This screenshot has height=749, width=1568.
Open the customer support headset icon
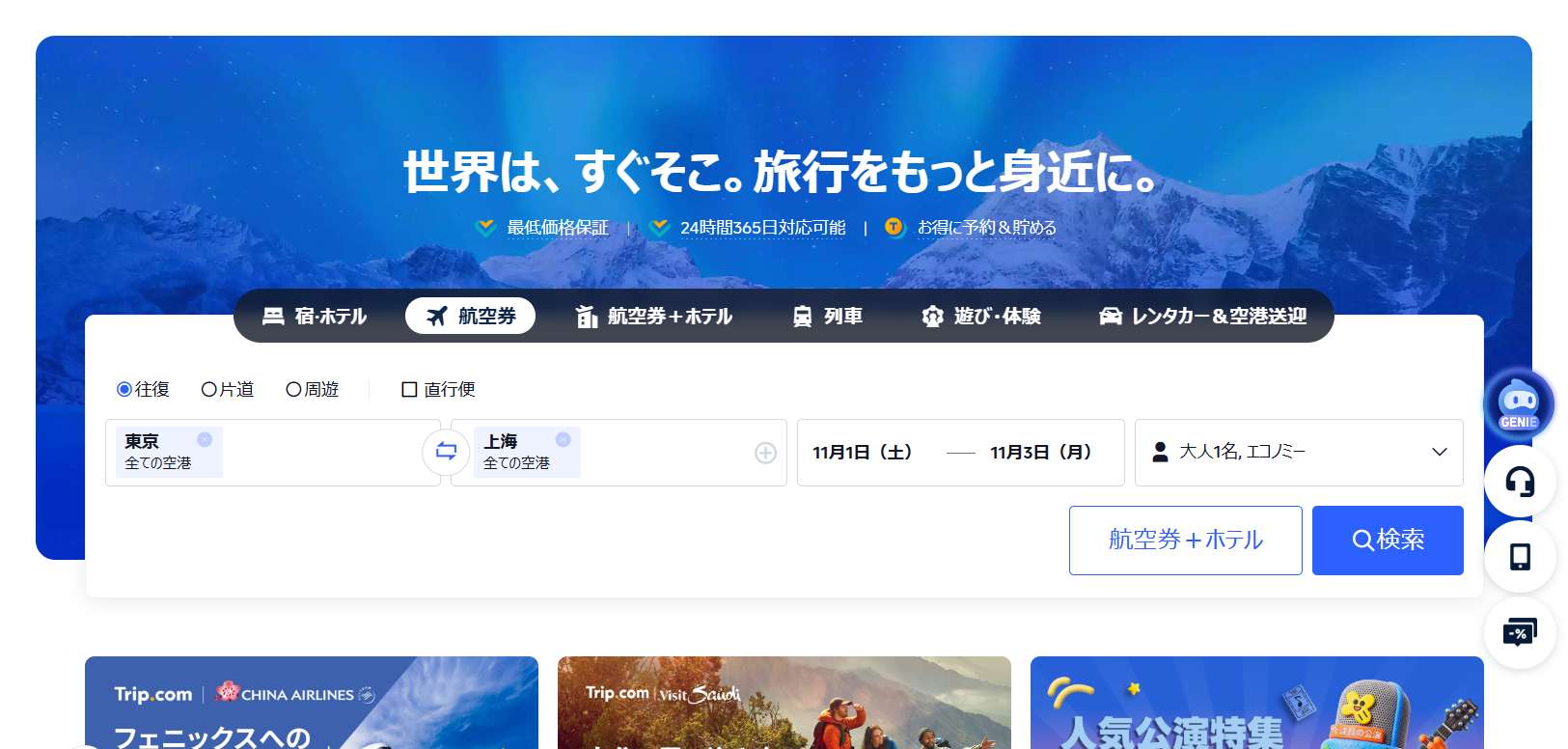tap(1520, 481)
